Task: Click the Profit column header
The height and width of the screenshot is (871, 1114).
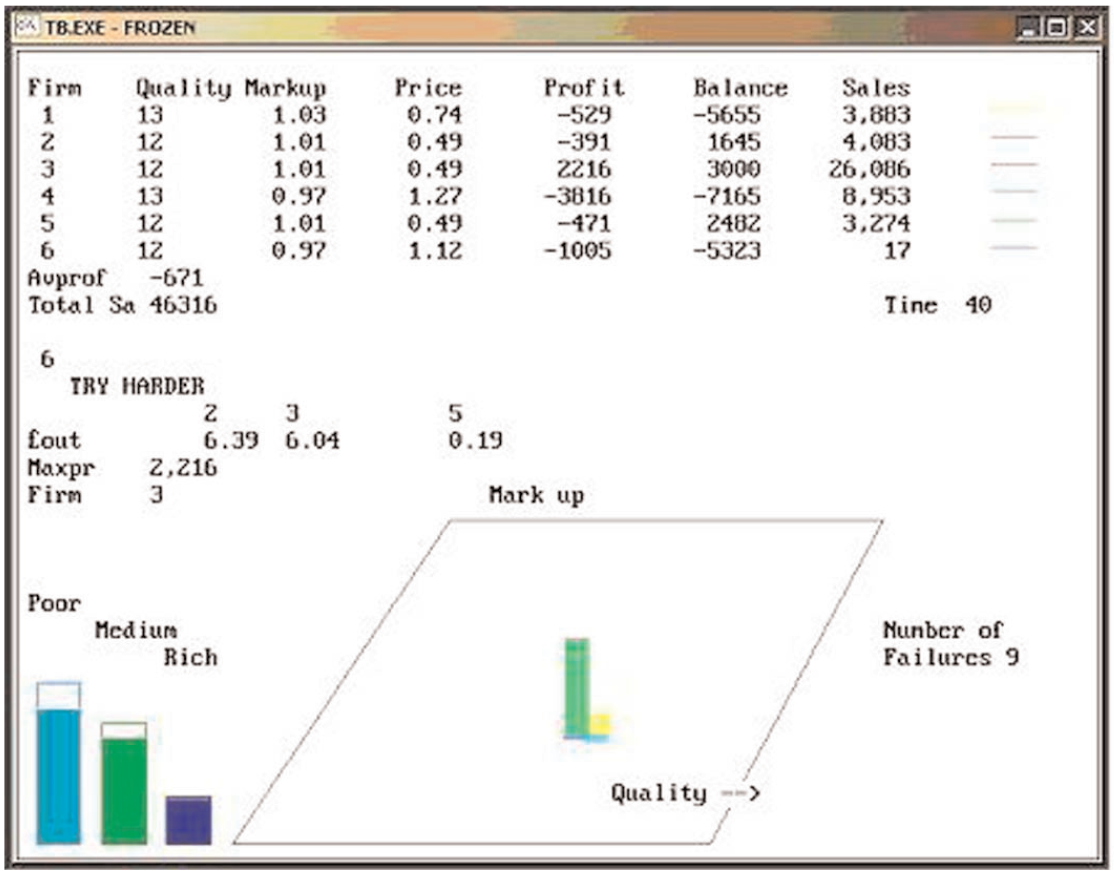Action: point(583,88)
